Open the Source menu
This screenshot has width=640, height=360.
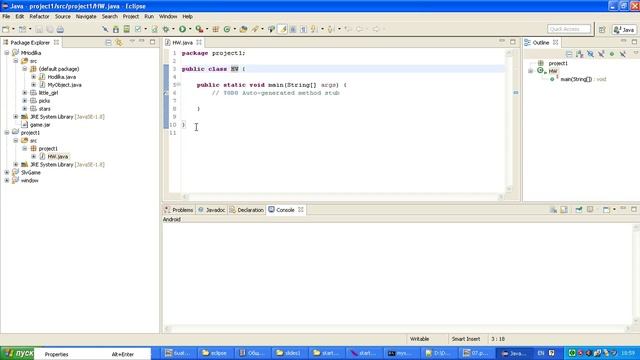click(62, 17)
